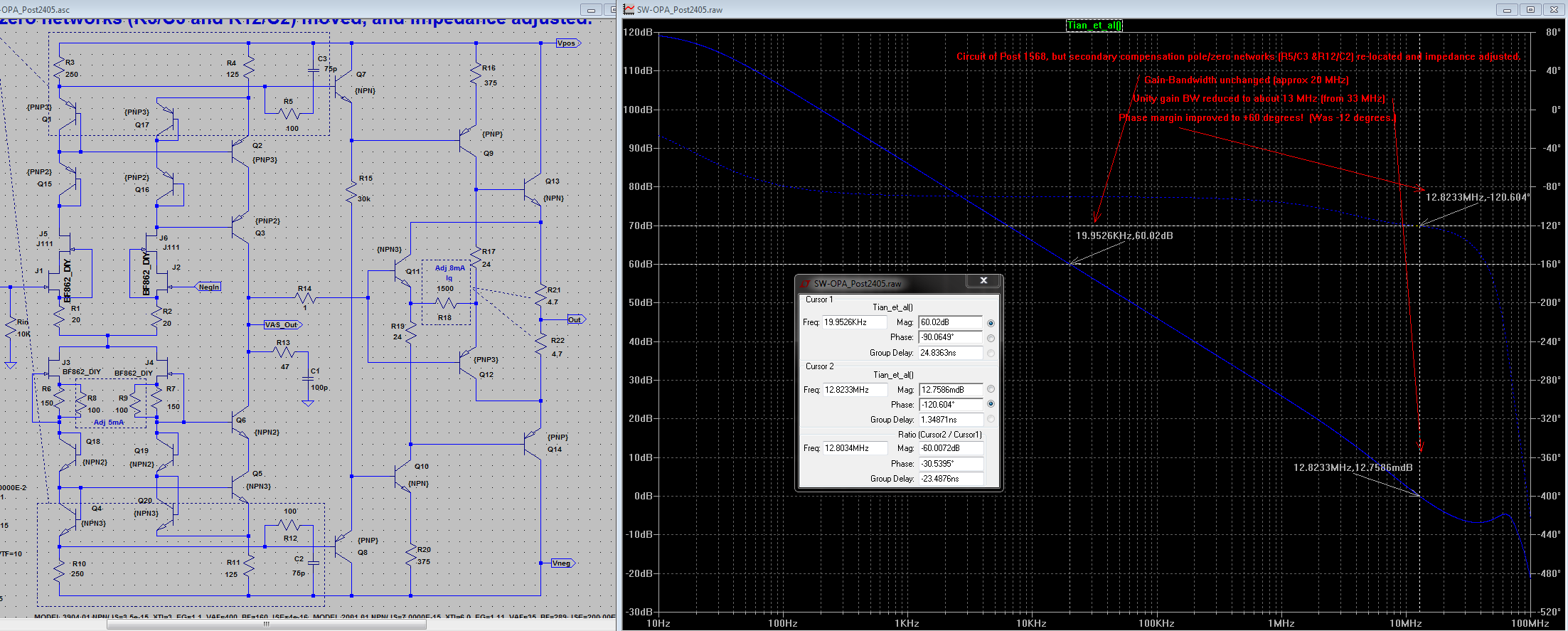Click the Tian_et_al() trace label atop the plot
The height and width of the screenshot is (631, 1568).
[1094, 26]
